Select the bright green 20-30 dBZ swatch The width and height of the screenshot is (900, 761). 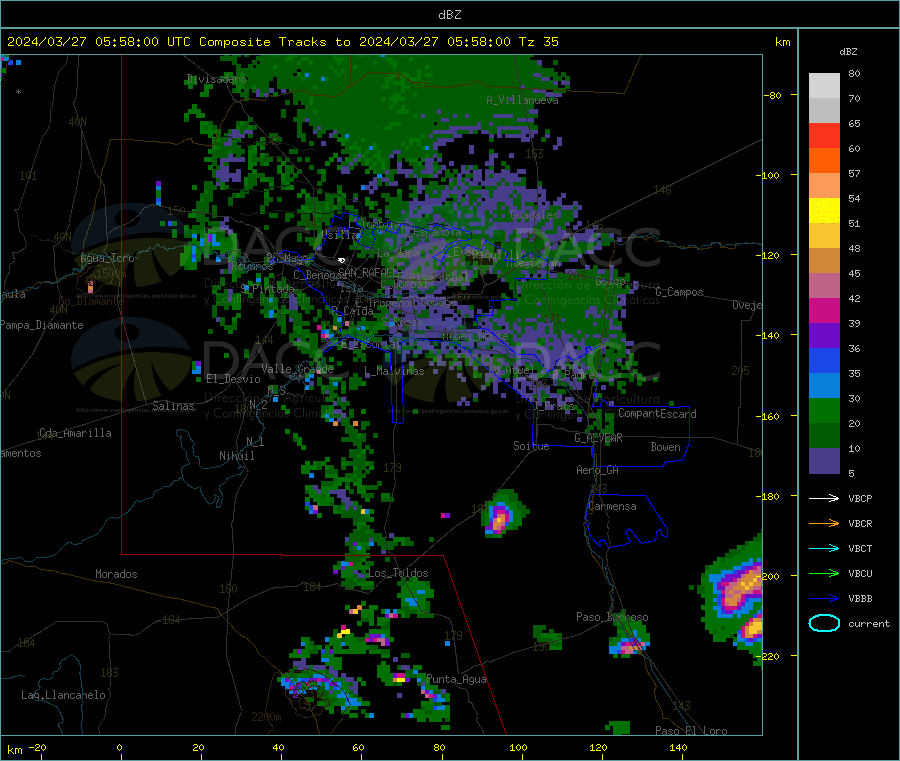point(824,410)
